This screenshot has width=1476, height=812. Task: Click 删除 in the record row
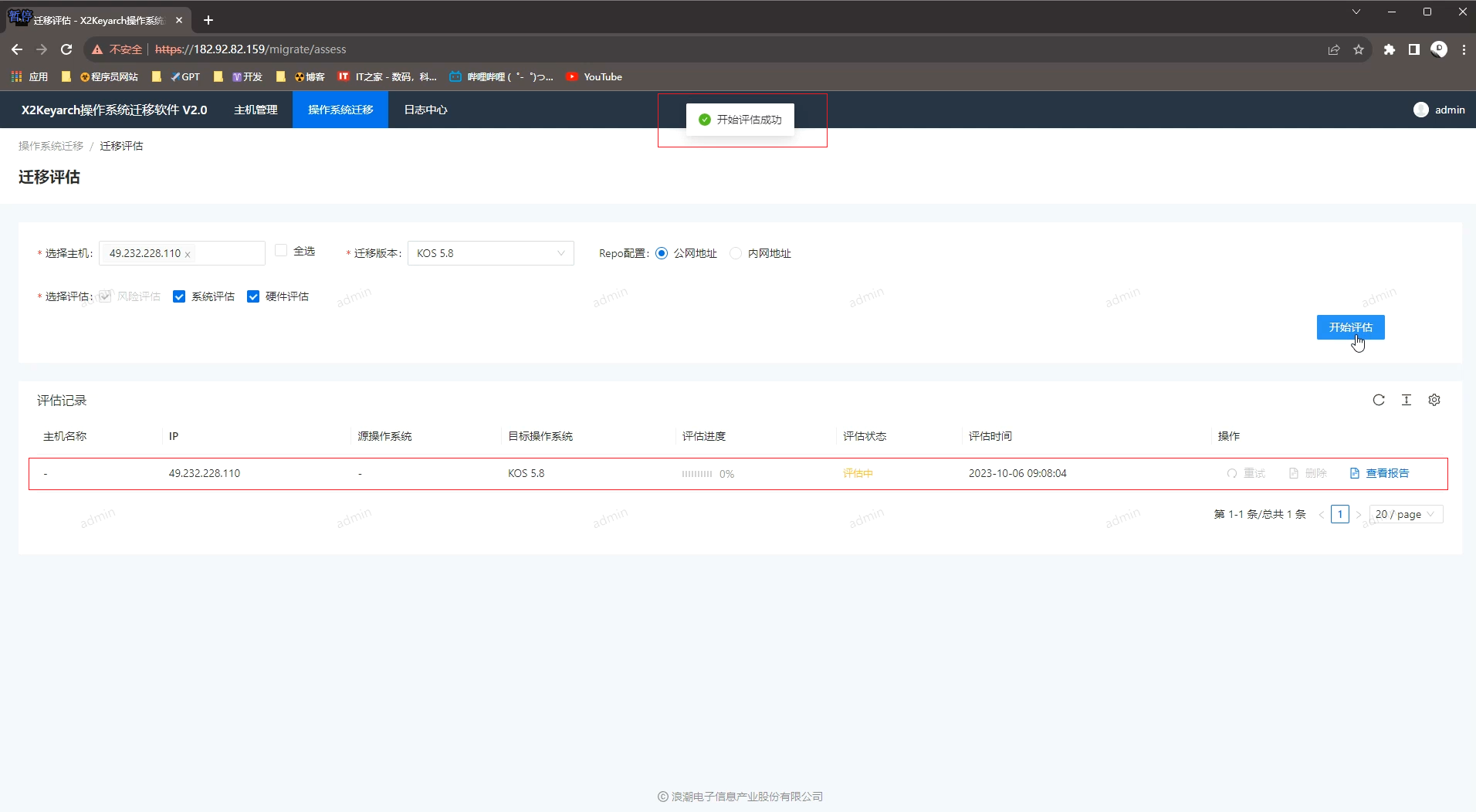(1308, 473)
